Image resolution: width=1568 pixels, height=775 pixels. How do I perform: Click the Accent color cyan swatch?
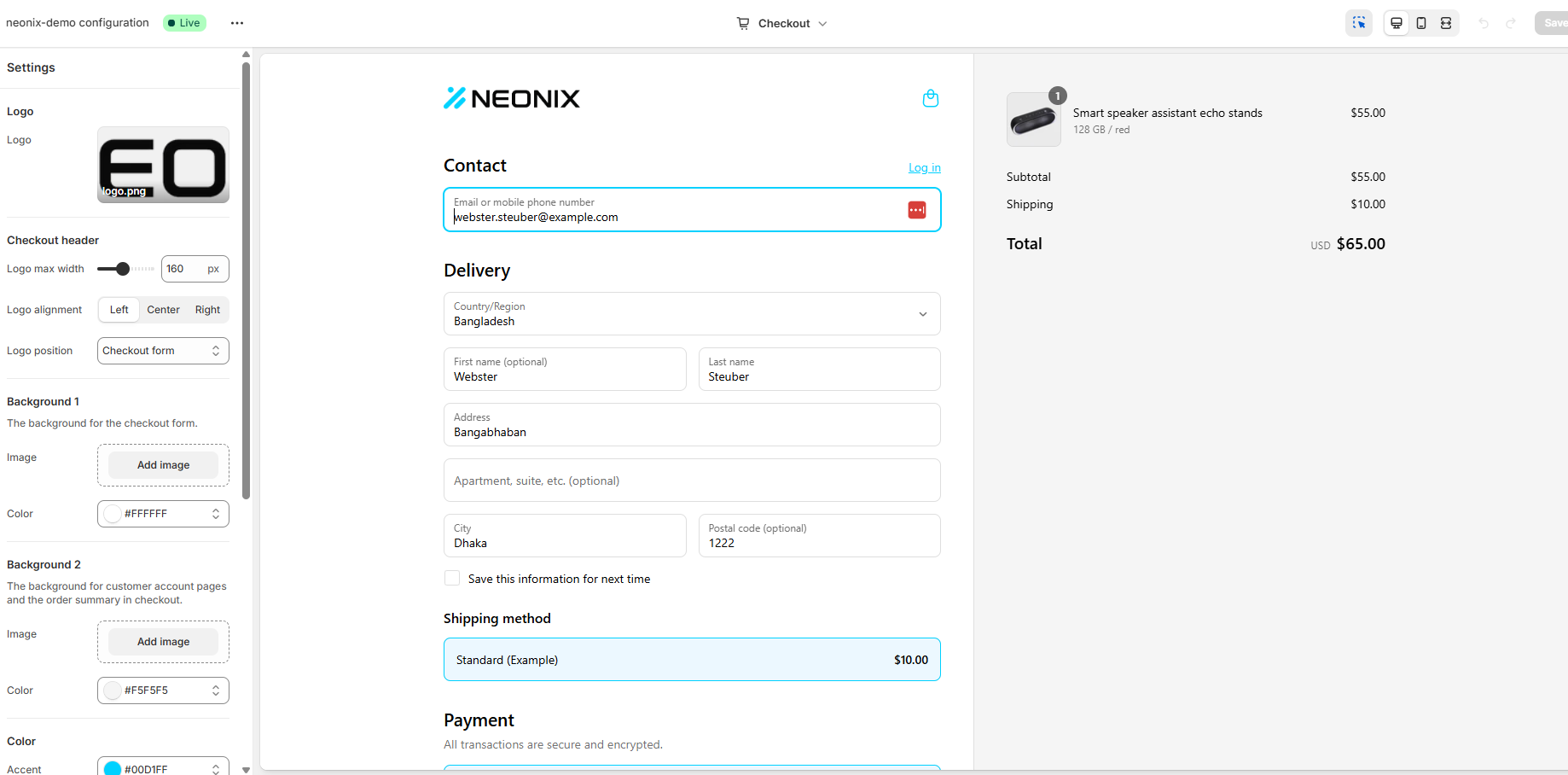point(113,769)
